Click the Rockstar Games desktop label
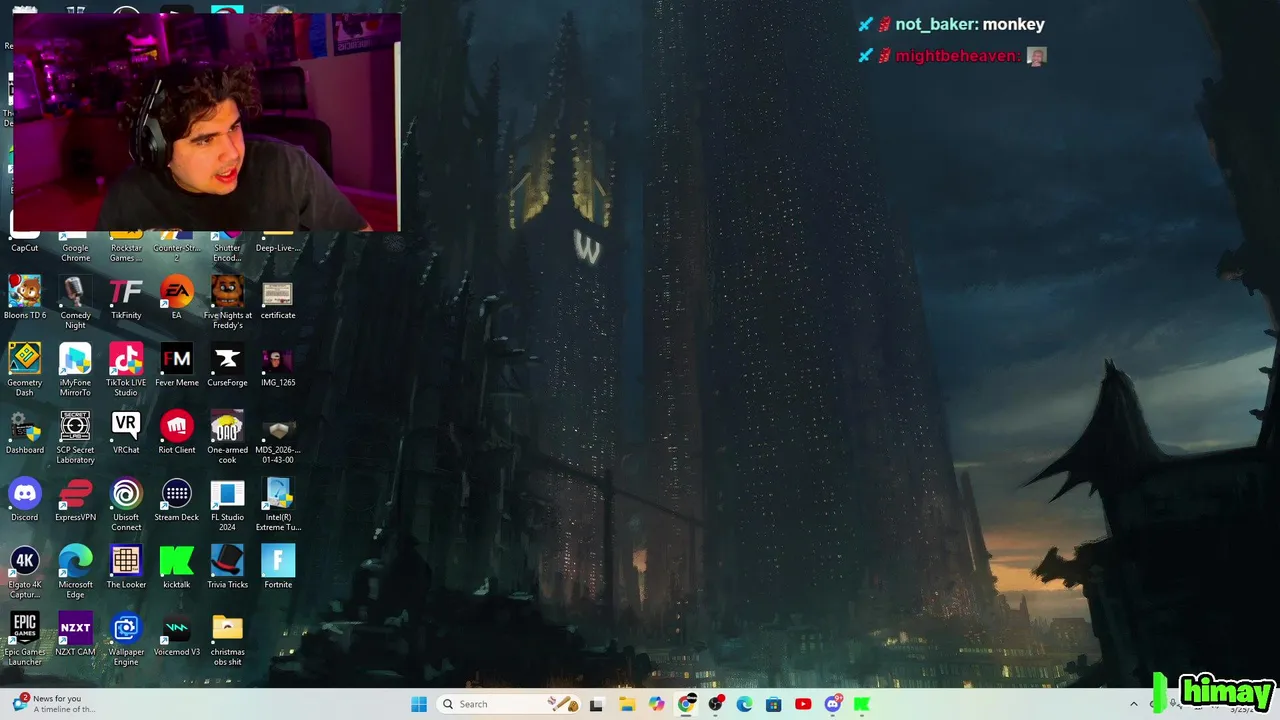Image resolution: width=1280 pixels, height=720 pixels. click(126, 253)
